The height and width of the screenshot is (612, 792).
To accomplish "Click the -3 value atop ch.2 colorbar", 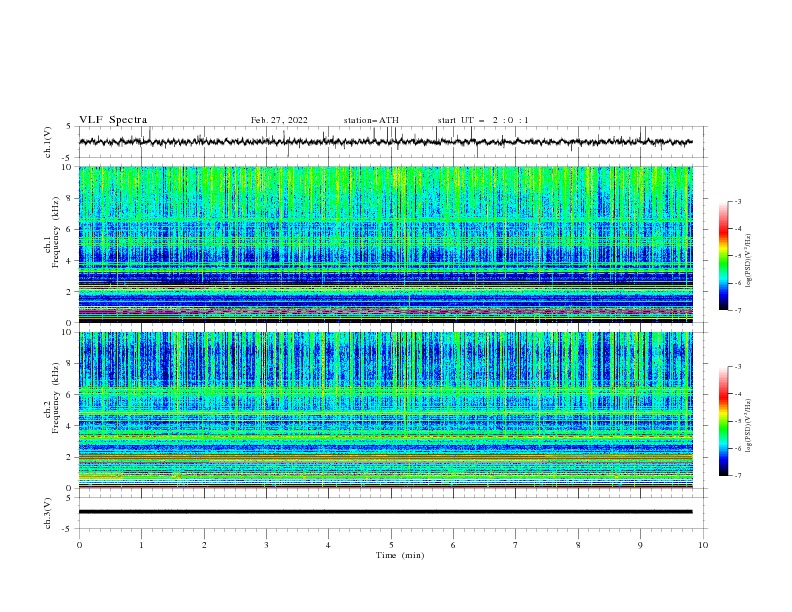I will coord(738,368).
